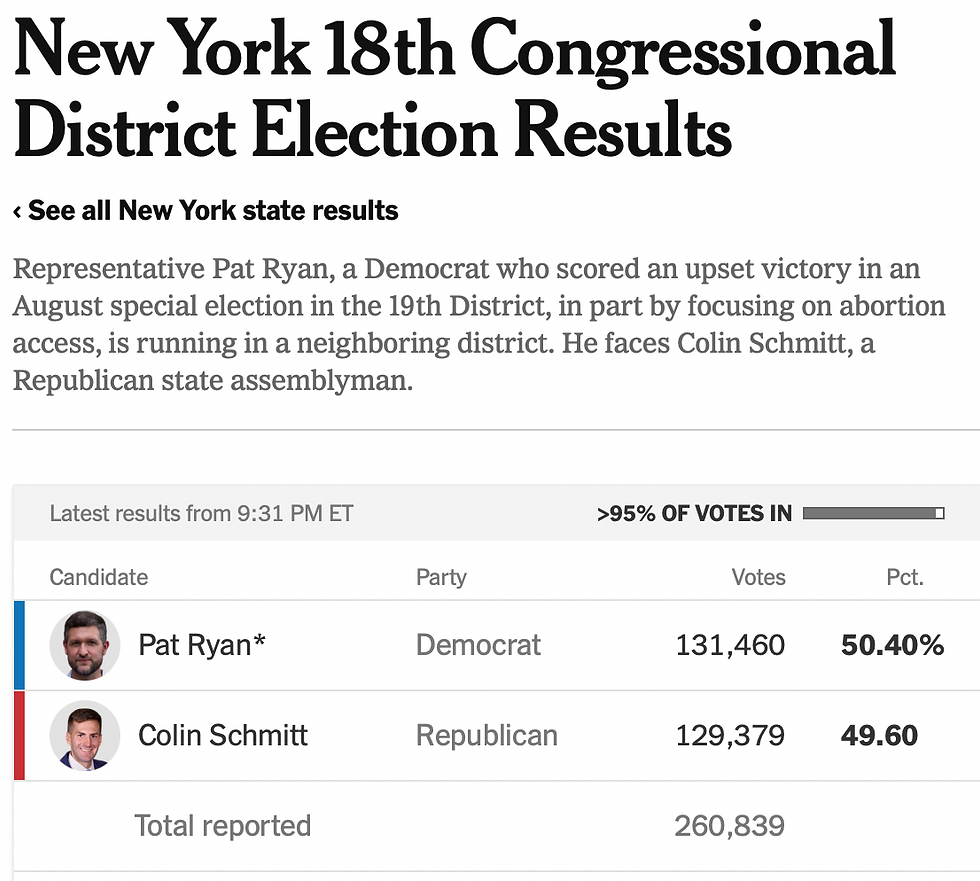Click Colin Schmitt's 49.60 percentage
Screen dimensions: 980x881
click(x=879, y=735)
